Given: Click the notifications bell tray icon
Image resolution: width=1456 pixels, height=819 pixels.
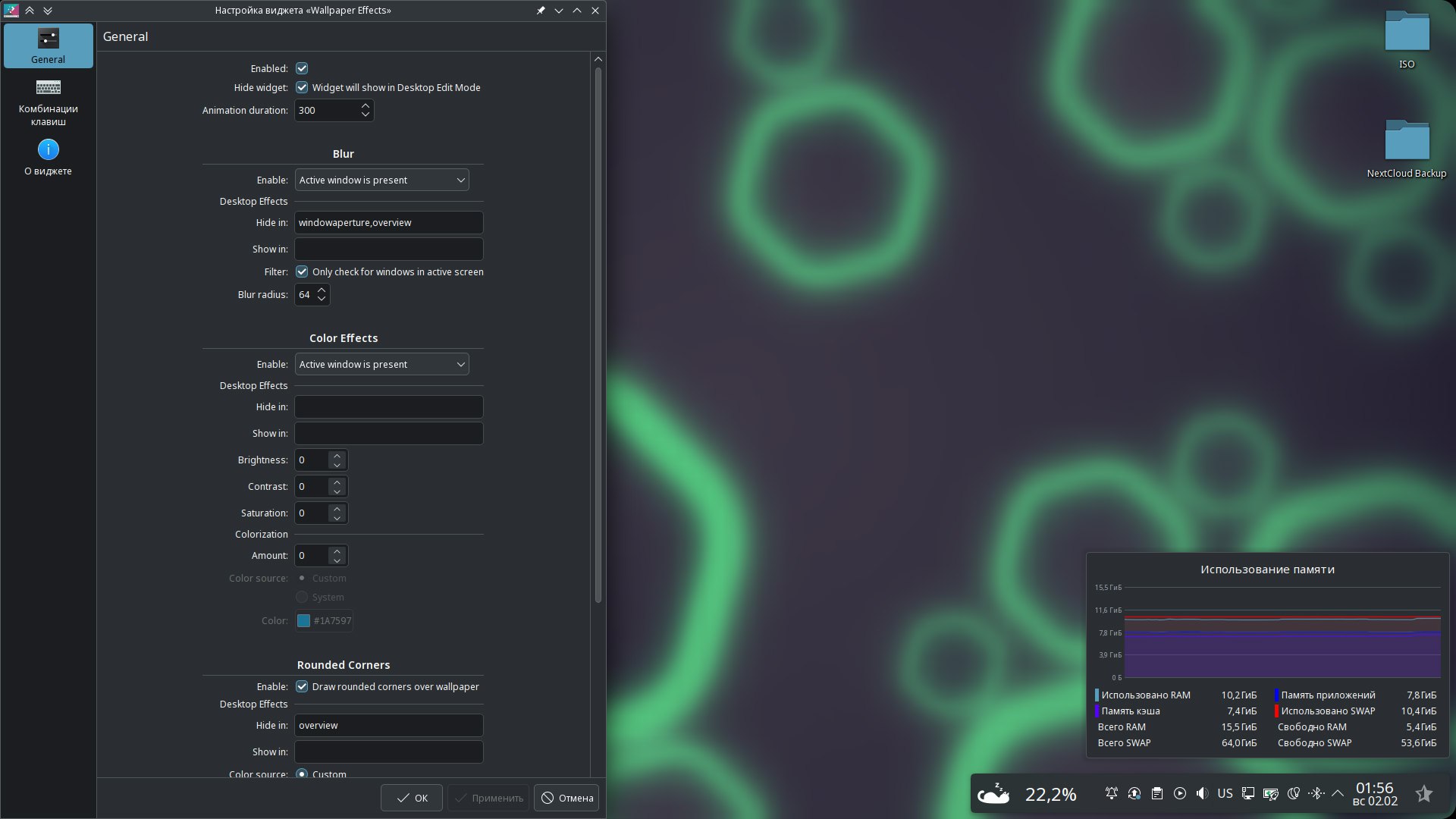Looking at the screenshot, I should click(x=1111, y=793).
